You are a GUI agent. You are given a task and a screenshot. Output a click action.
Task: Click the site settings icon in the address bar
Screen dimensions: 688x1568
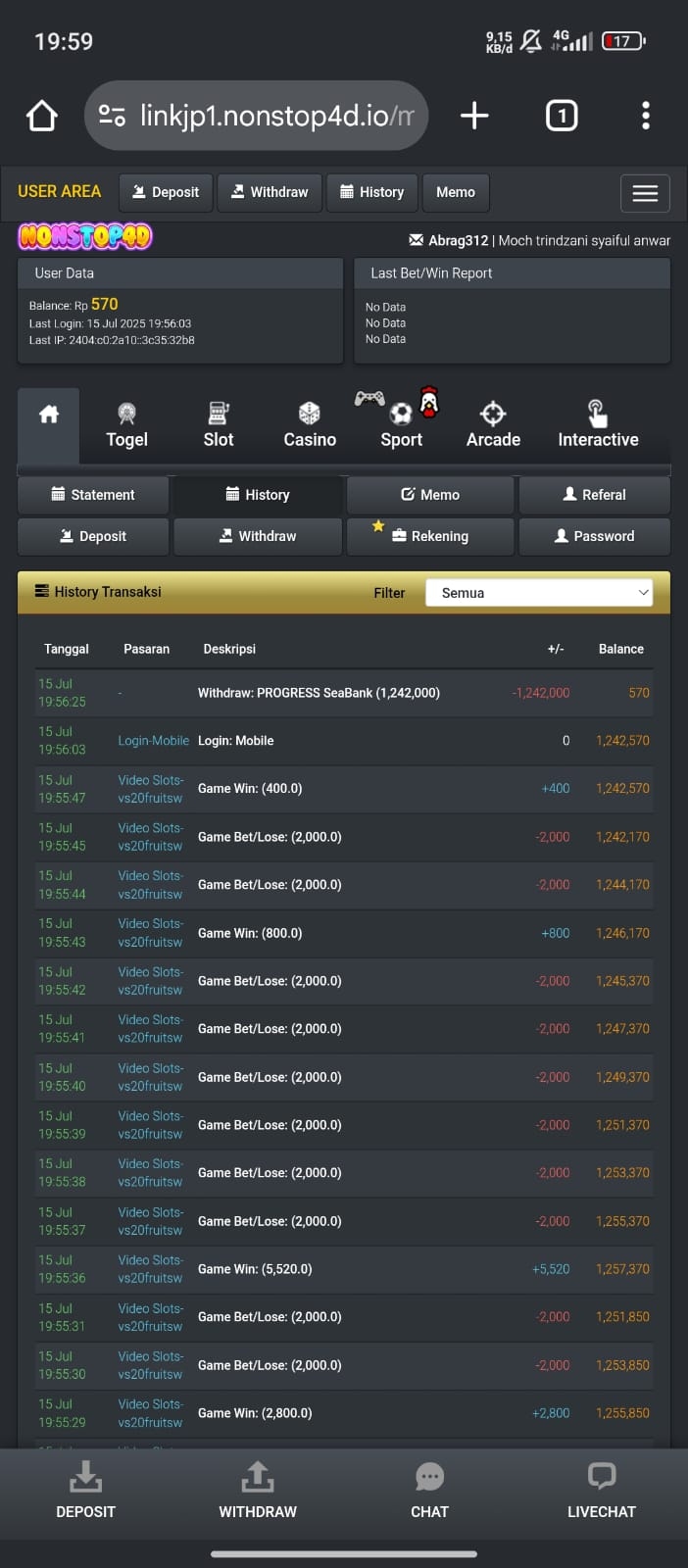112,116
